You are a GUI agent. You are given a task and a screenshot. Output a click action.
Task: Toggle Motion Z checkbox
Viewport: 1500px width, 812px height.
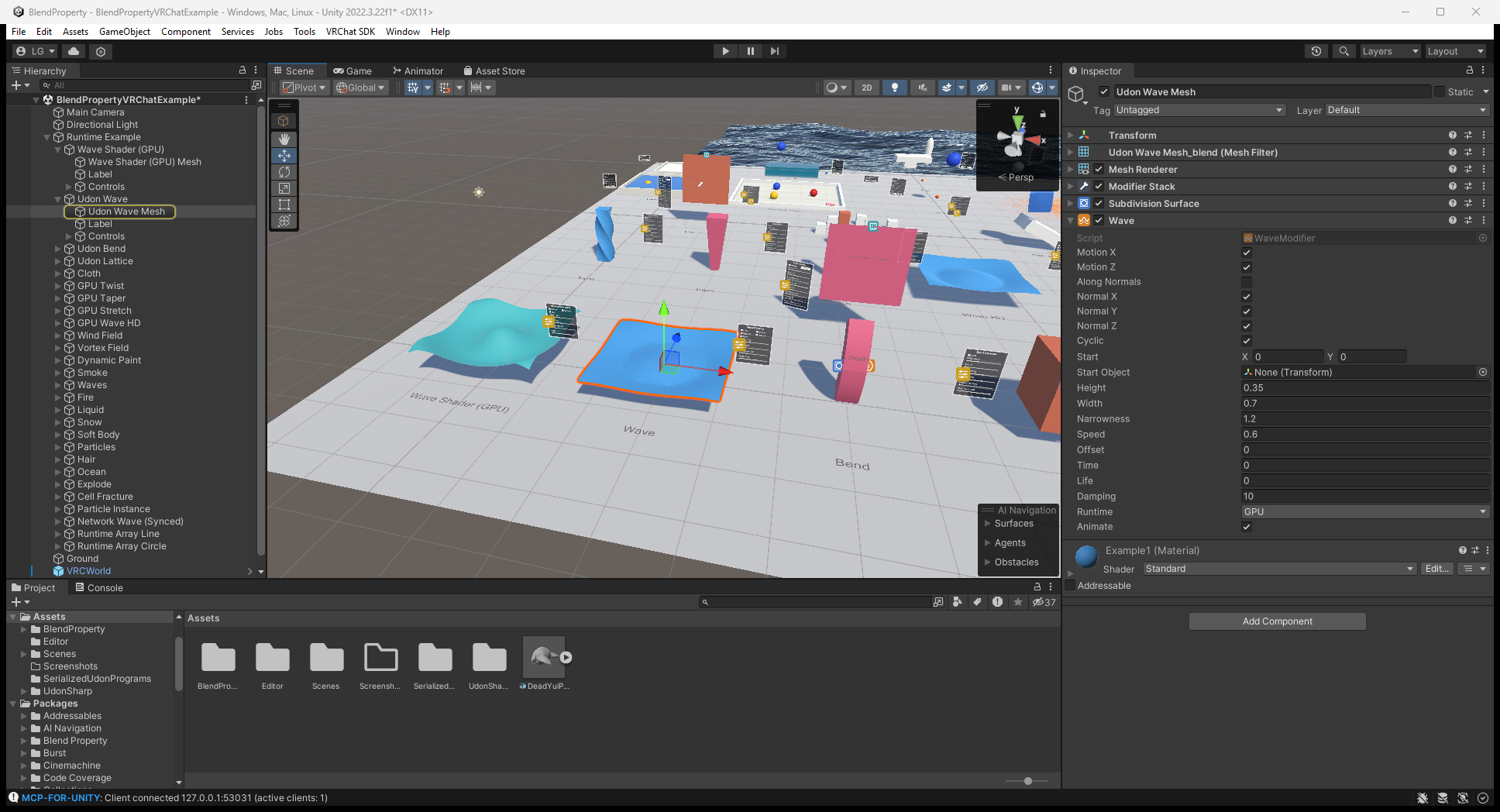tap(1247, 267)
